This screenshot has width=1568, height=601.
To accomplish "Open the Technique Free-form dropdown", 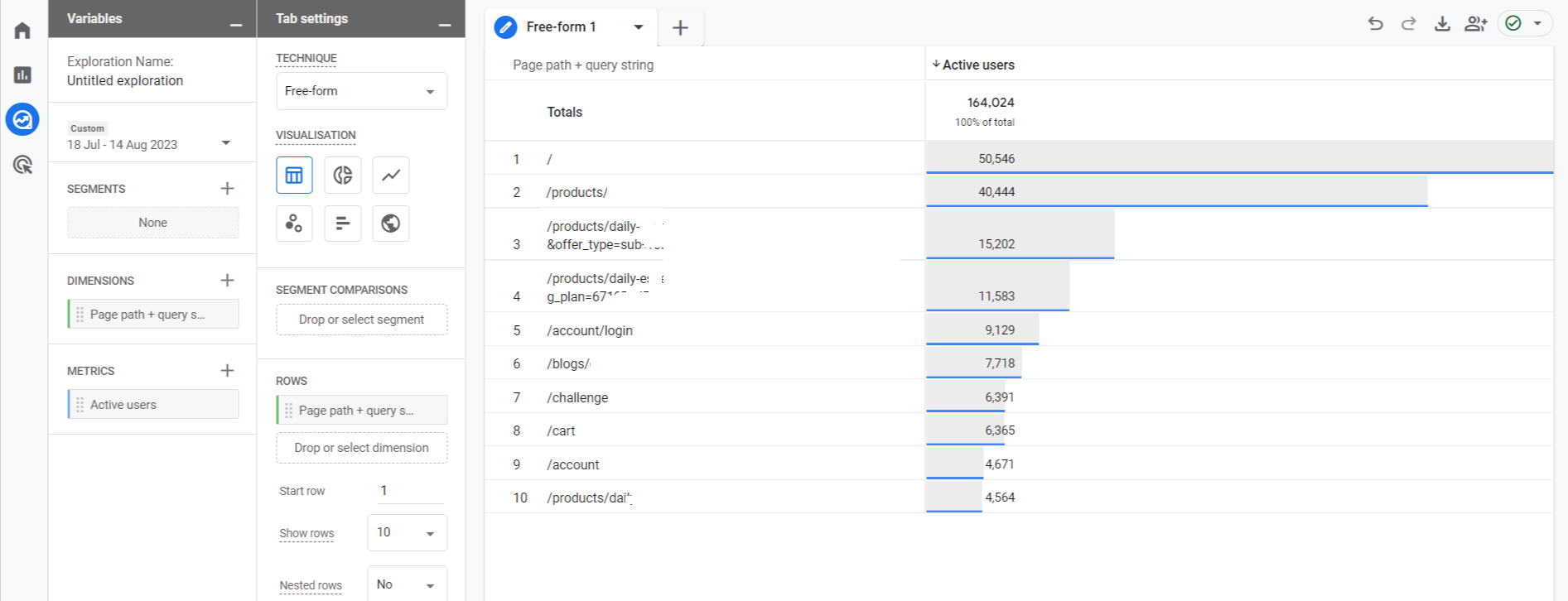I will [361, 91].
